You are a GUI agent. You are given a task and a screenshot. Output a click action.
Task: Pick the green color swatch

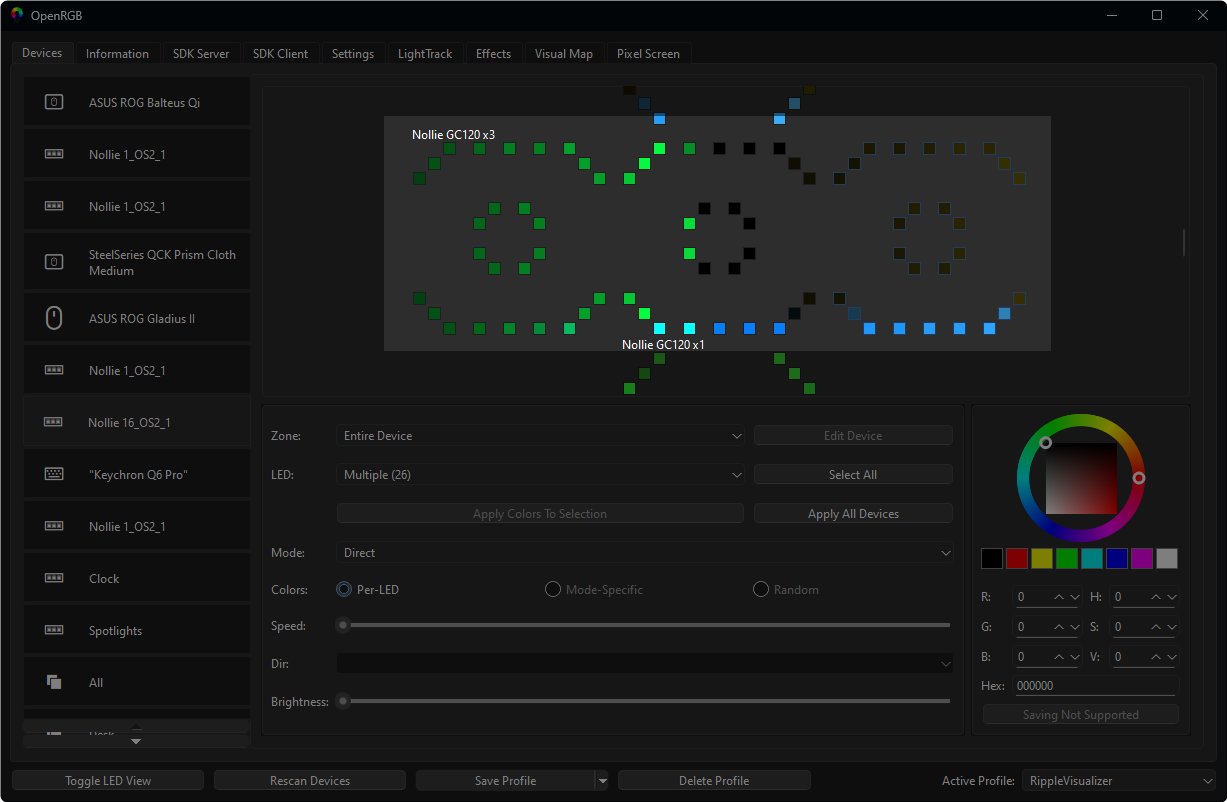[x=1067, y=558]
